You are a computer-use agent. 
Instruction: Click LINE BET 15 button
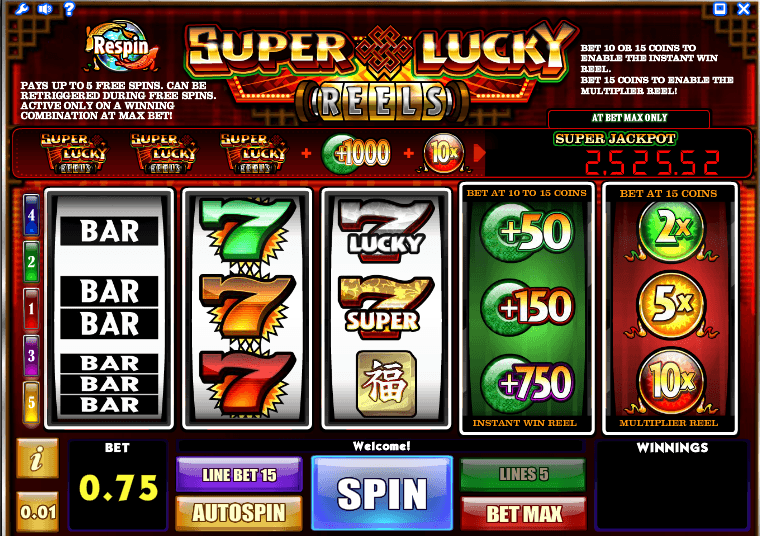(239, 474)
